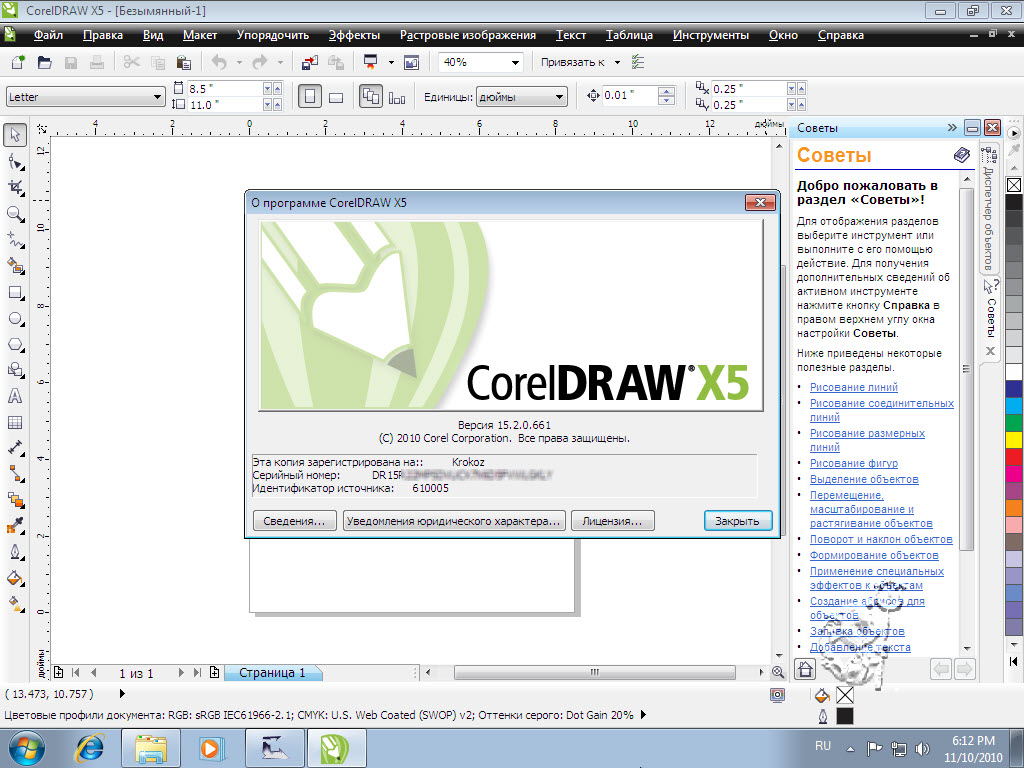
Task: Click the Сведения... button
Action: (x=295, y=520)
